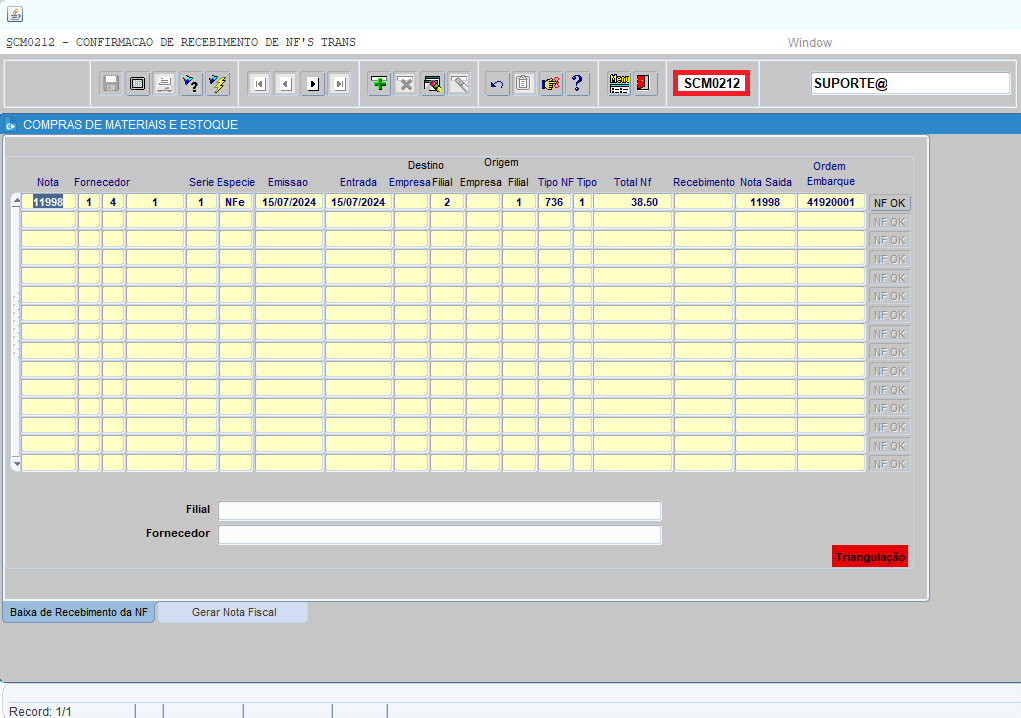Image resolution: width=1021 pixels, height=718 pixels.
Task: Go to the previous record
Action: point(286,83)
